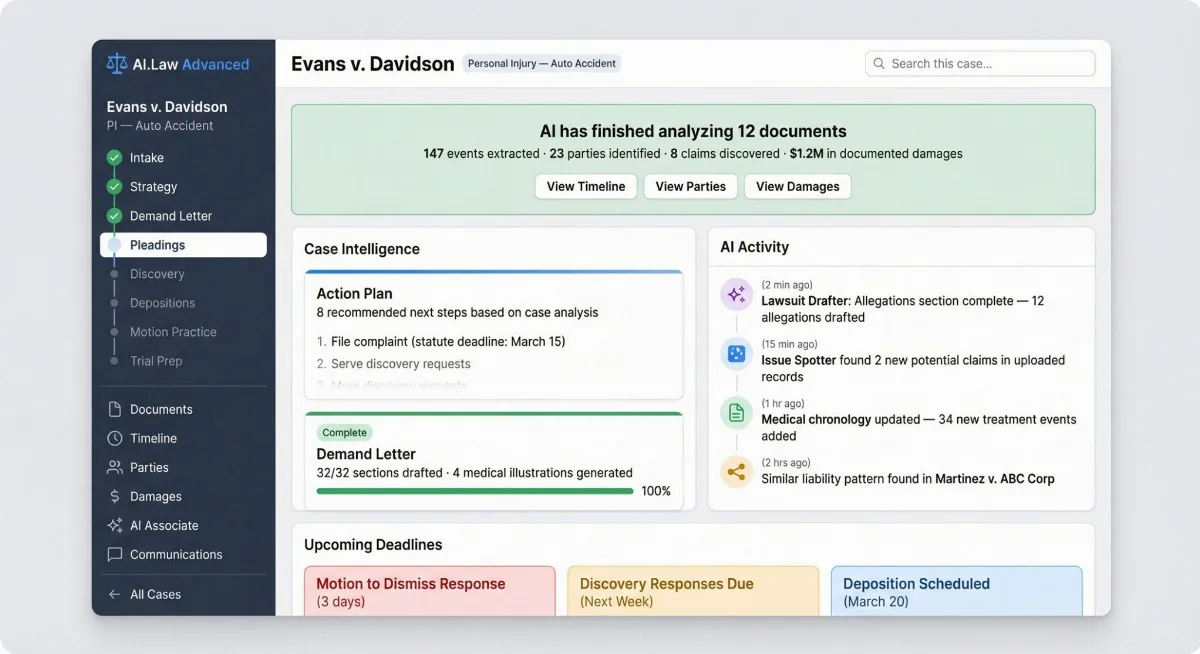This screenshot has height=654, width=1200.
Task: Click the '(2 hrs ago)' timestamp
Action: [x=786, y=463]
